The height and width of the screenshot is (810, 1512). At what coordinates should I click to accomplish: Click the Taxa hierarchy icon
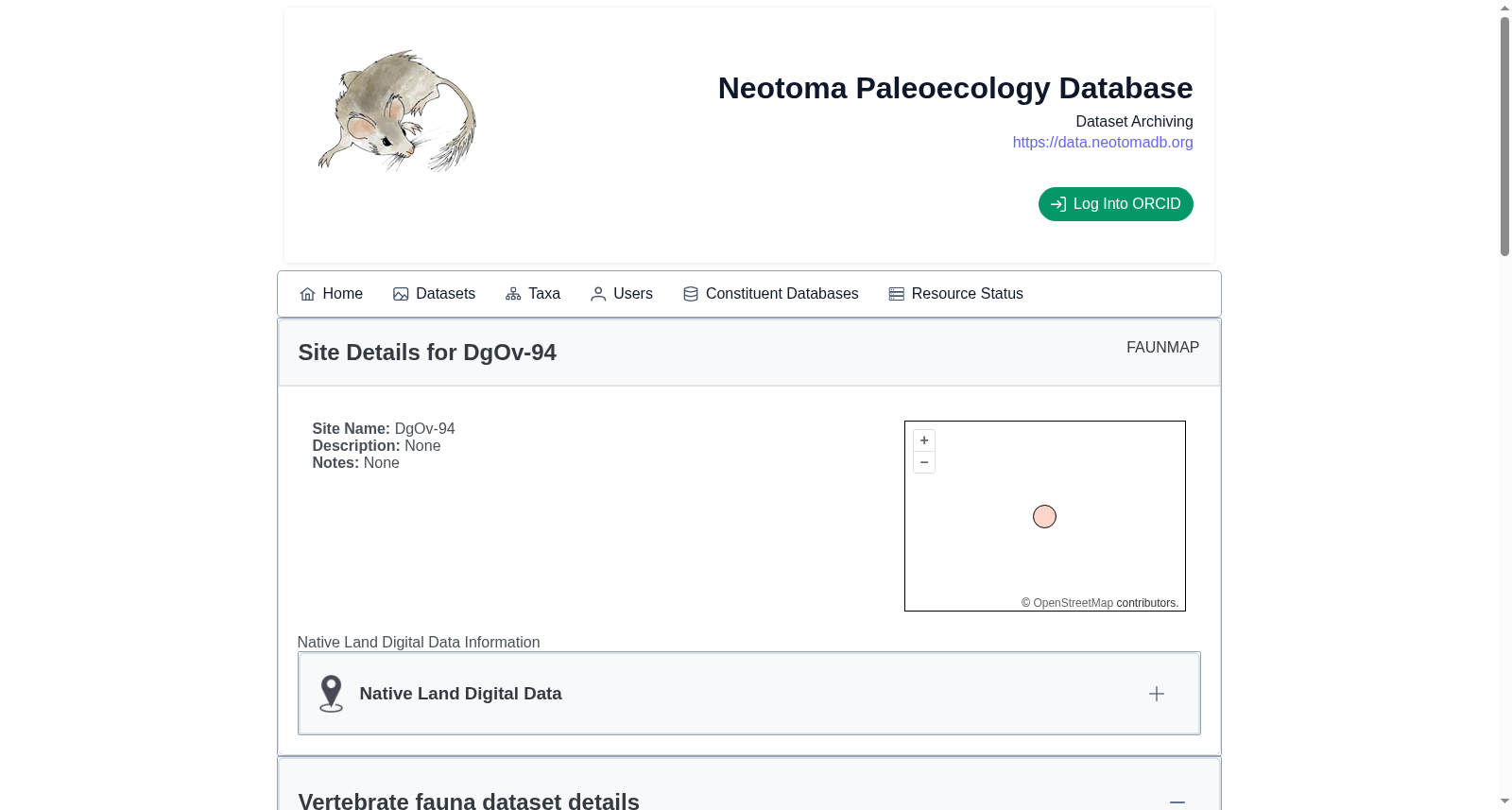pos(513,294)
